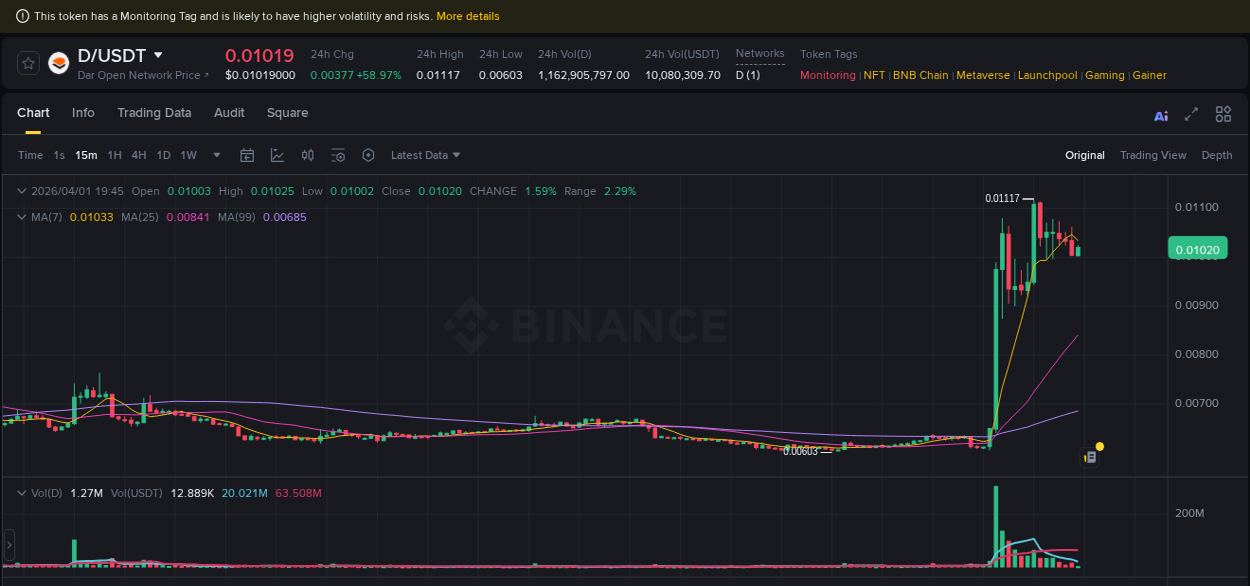Open the indicator settings icon
The image size is (1250, 586).
point(338,155)
